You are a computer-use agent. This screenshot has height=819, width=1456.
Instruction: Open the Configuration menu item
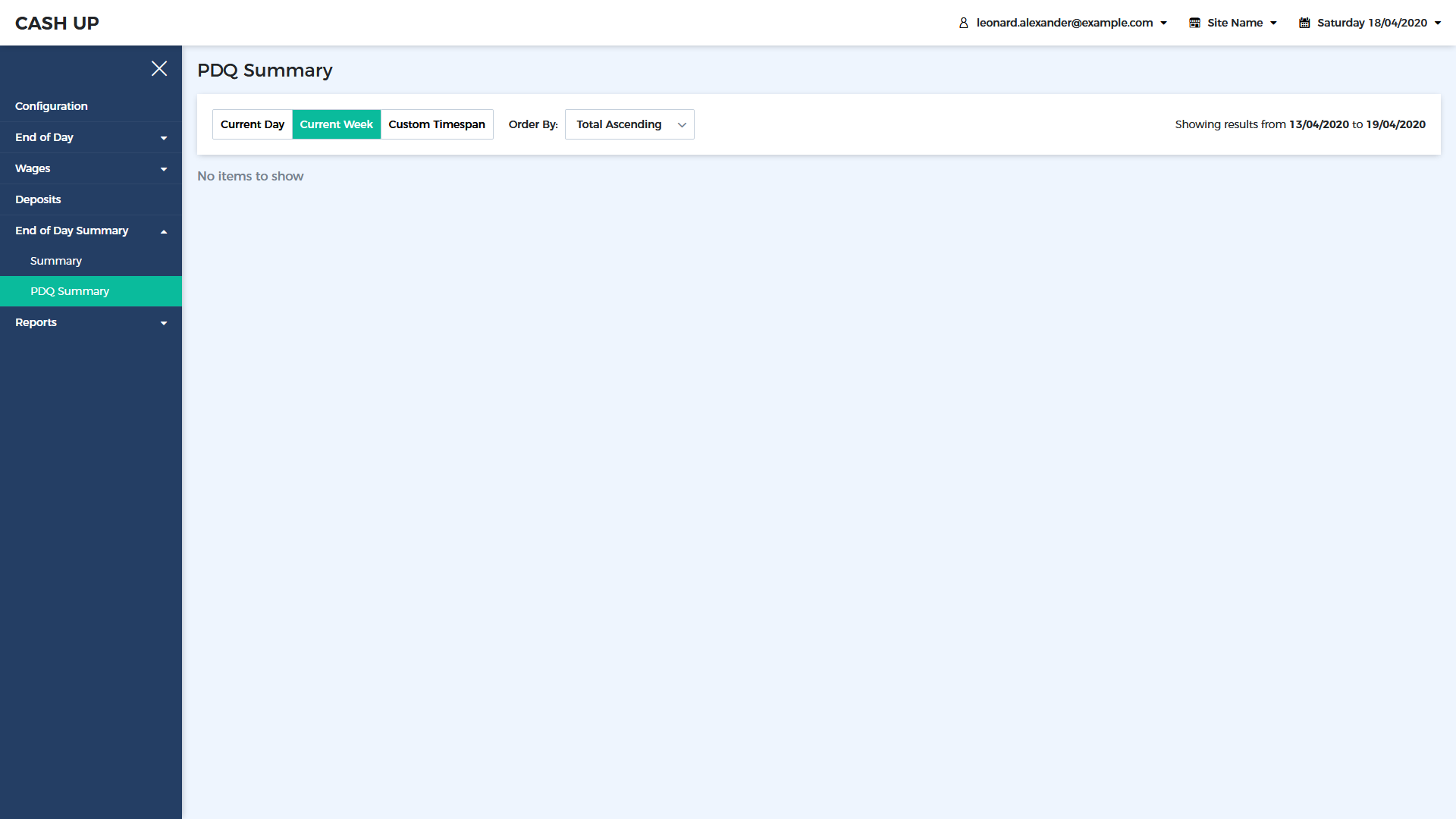coord(52,106)
